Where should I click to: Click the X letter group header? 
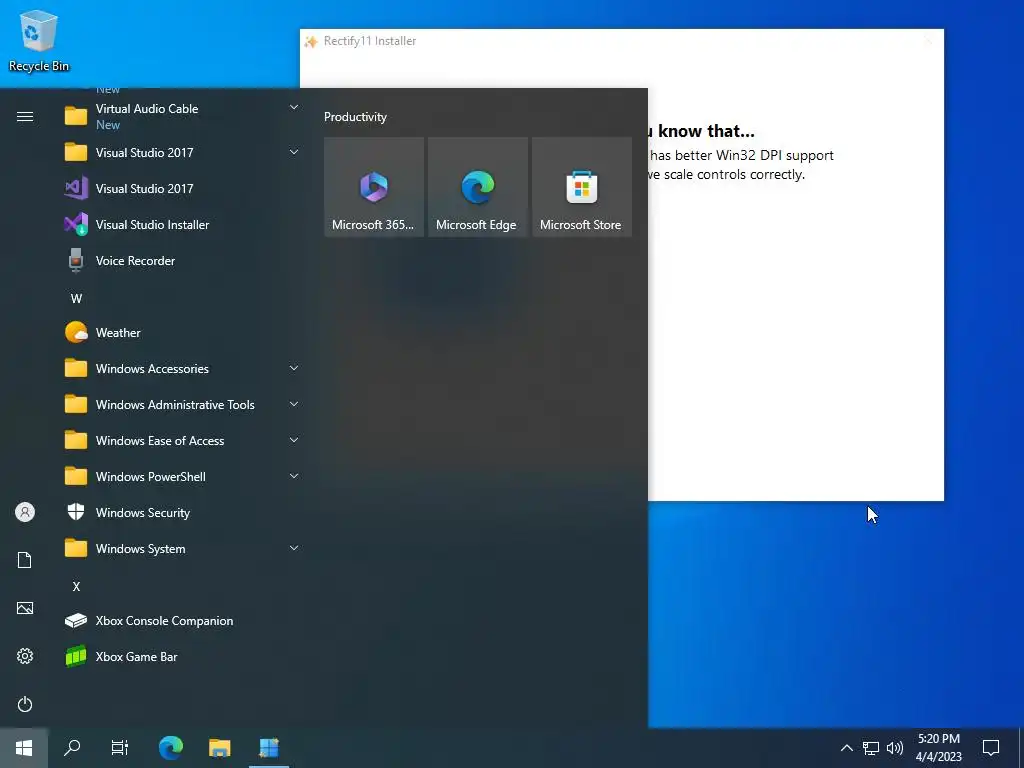point(76,586)
